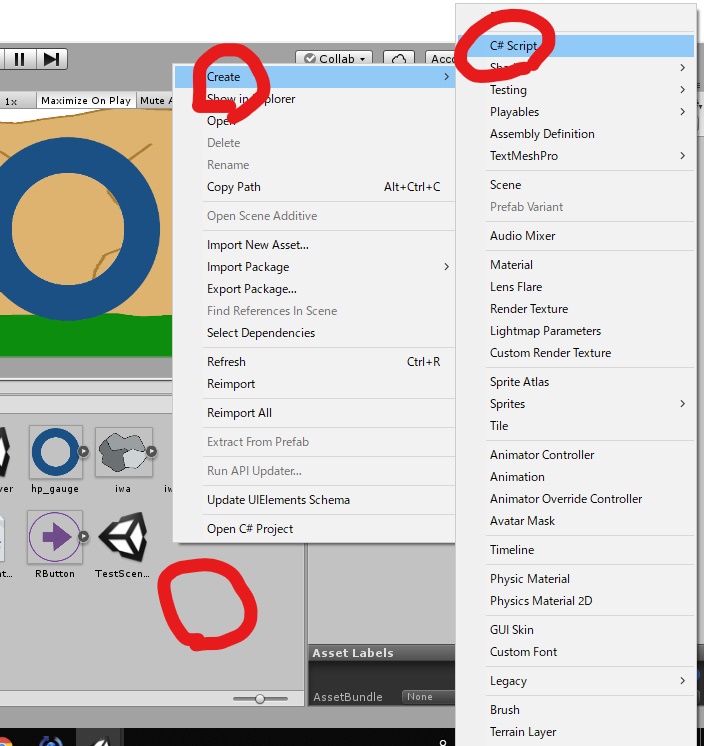Click the blue ring sprite in Game view
The image size is (704, 746).
coord(142,228)
